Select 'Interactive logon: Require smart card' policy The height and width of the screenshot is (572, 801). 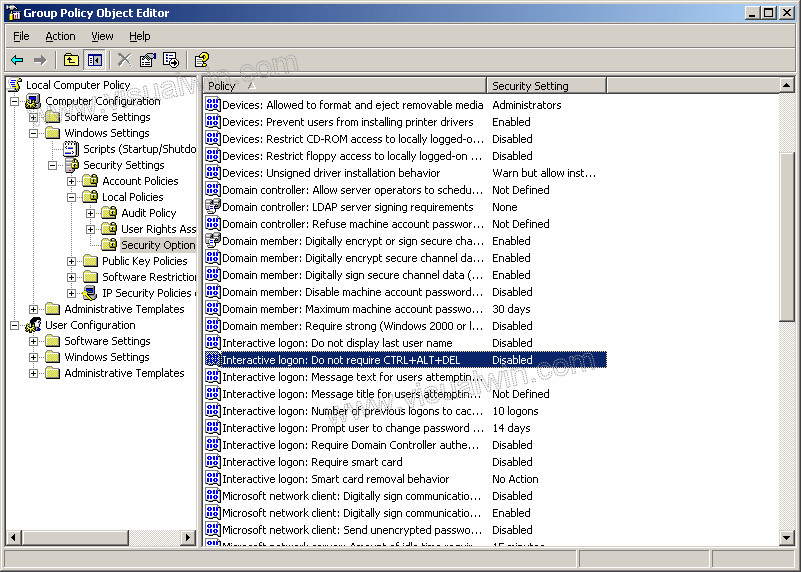coord(312,462)
